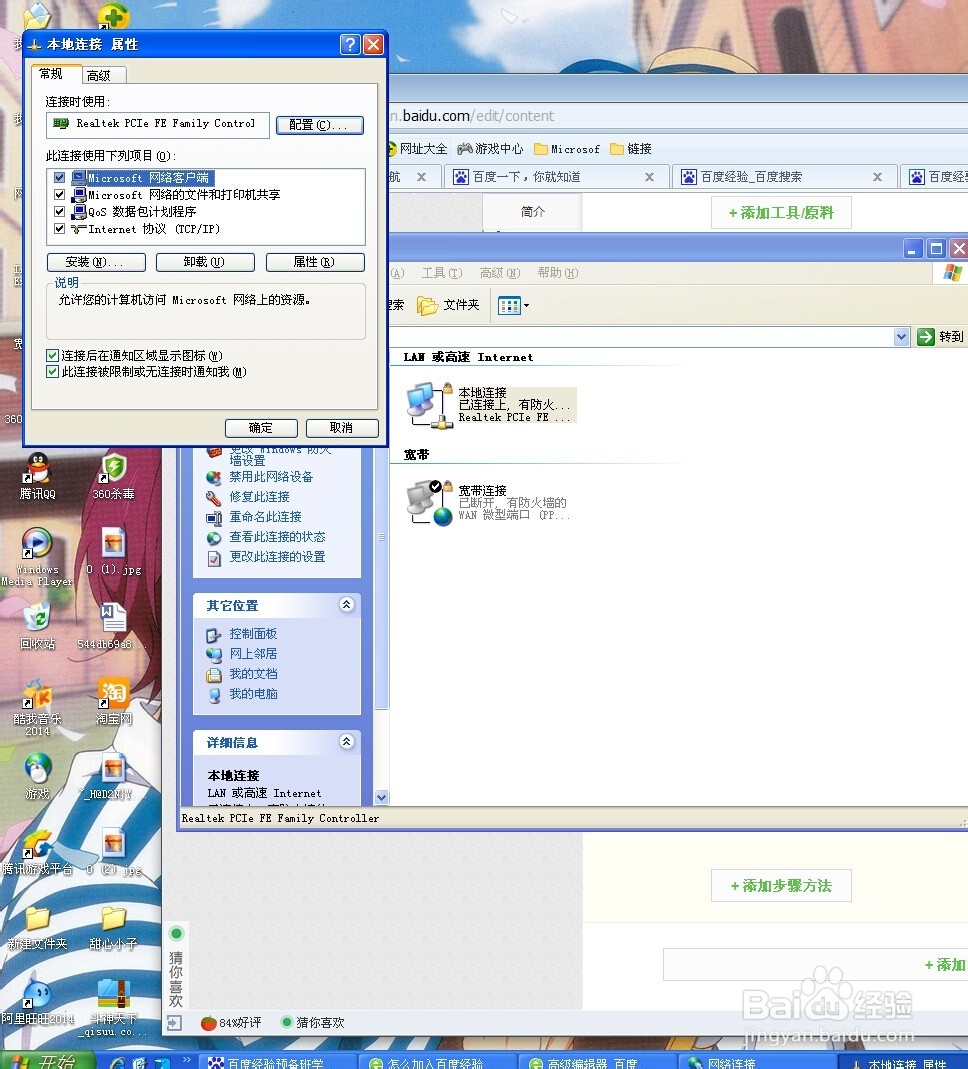The height and width of the screenshot is (1069, 968).
Task: Open 控制面板 from other places
Action: tap(253, 633)
